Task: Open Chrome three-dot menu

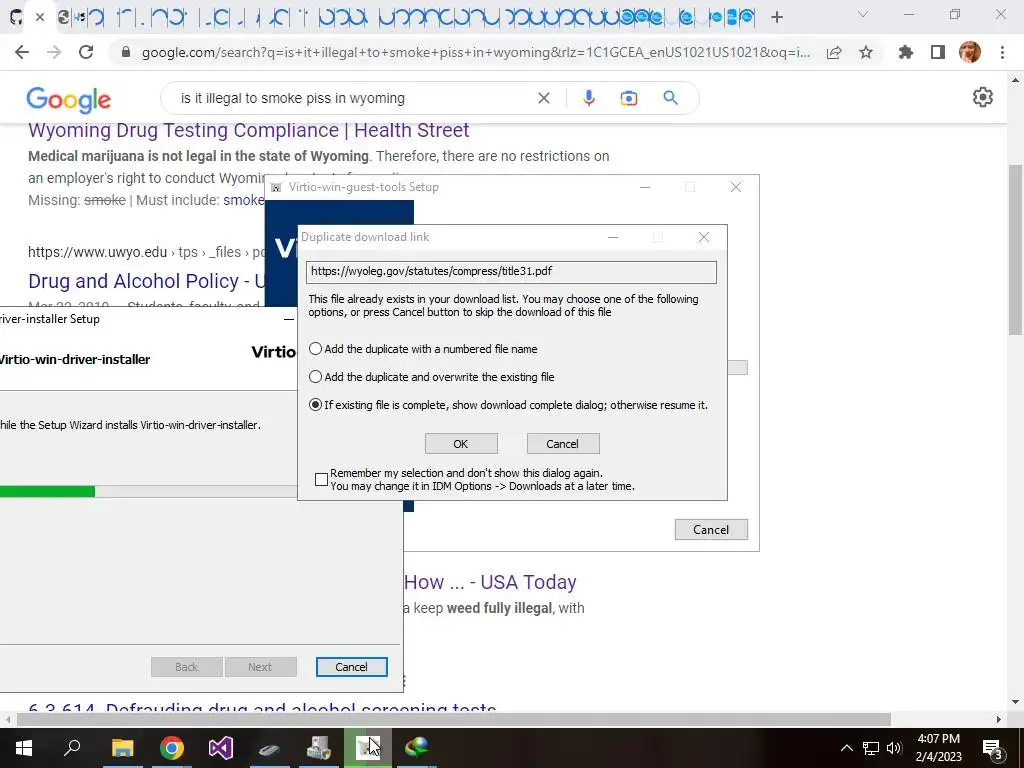Action: coord(1002,52)
